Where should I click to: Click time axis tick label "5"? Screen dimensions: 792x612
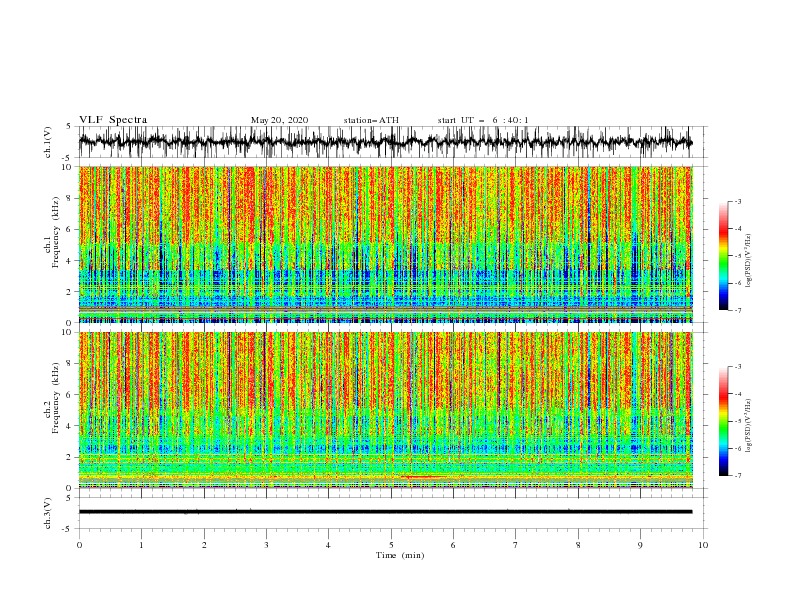pos(391,545)
